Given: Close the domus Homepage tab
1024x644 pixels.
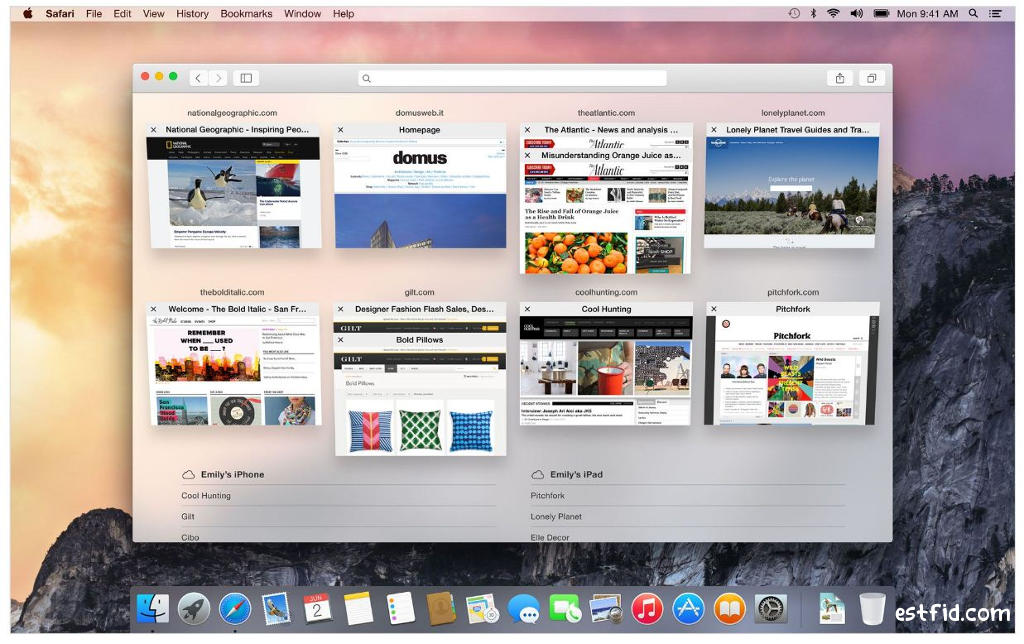Looking at the screenshot, I should [x=340, y=130].
